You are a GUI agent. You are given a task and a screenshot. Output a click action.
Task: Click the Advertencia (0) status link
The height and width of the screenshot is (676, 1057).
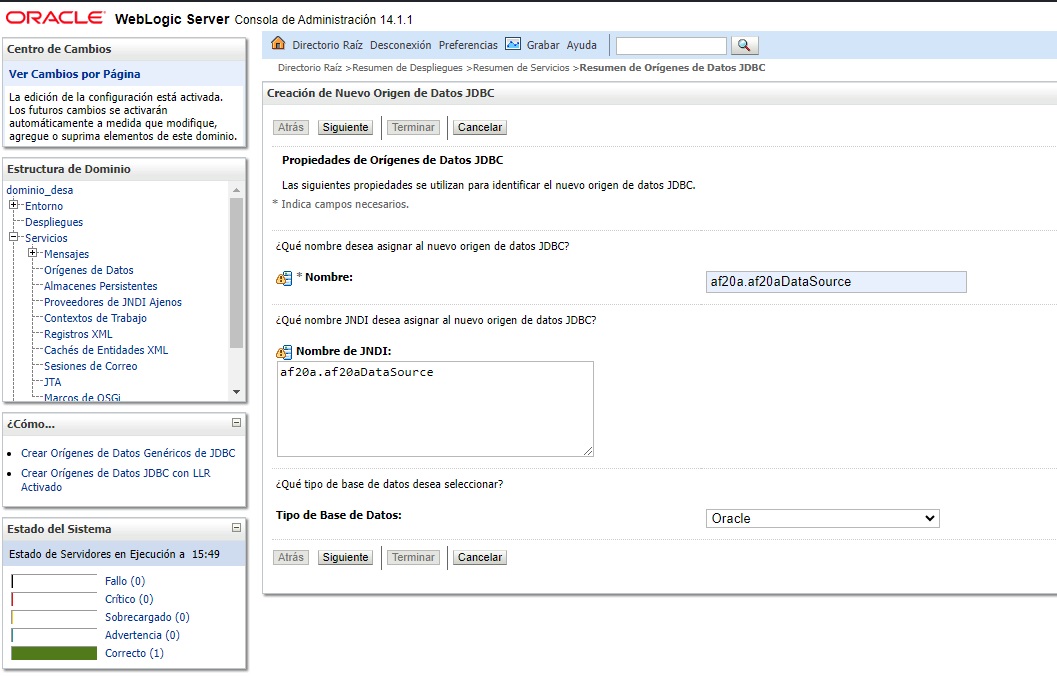142,636
